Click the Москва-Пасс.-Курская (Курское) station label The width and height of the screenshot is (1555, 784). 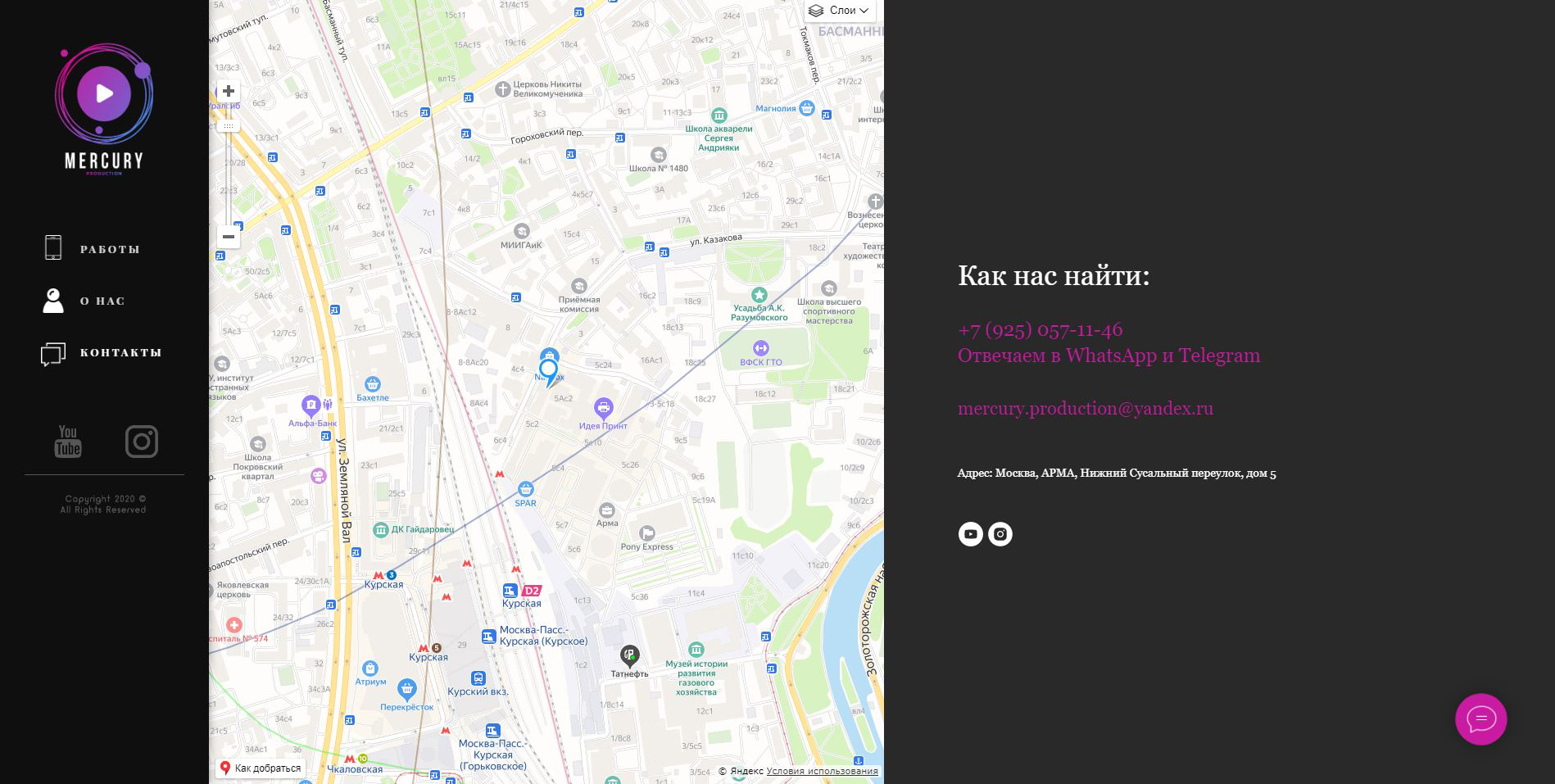click(x=544, y=636)
